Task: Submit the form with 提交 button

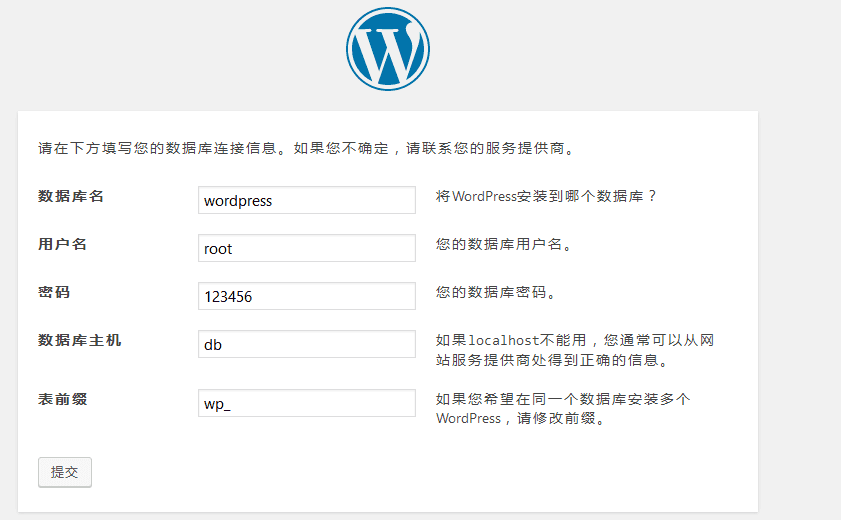Action: click(65, 472)
